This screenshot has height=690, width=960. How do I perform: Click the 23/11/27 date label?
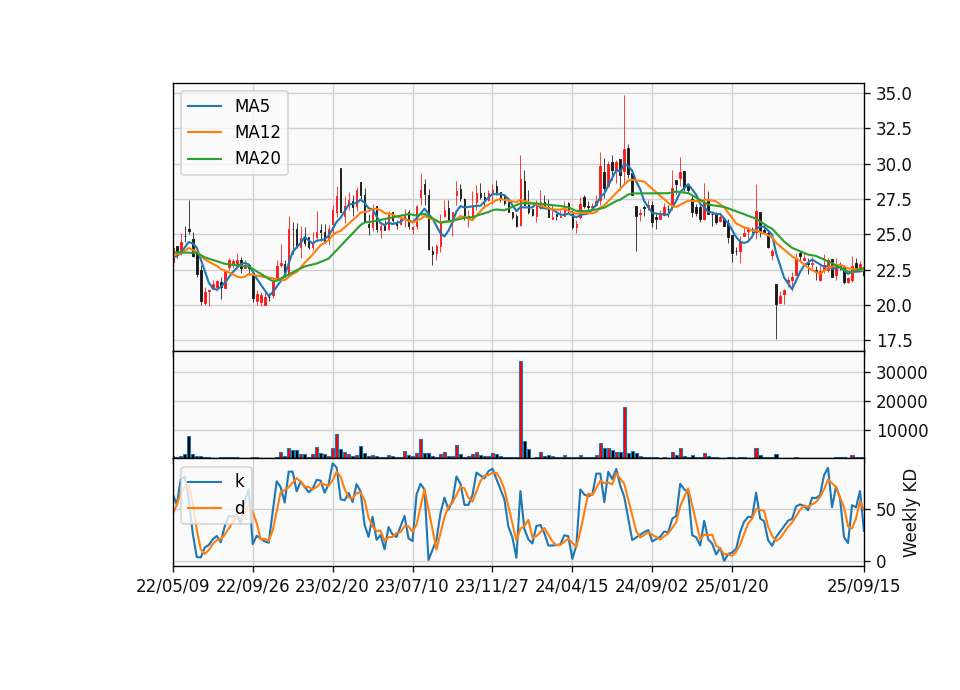(x=492, y=586)
